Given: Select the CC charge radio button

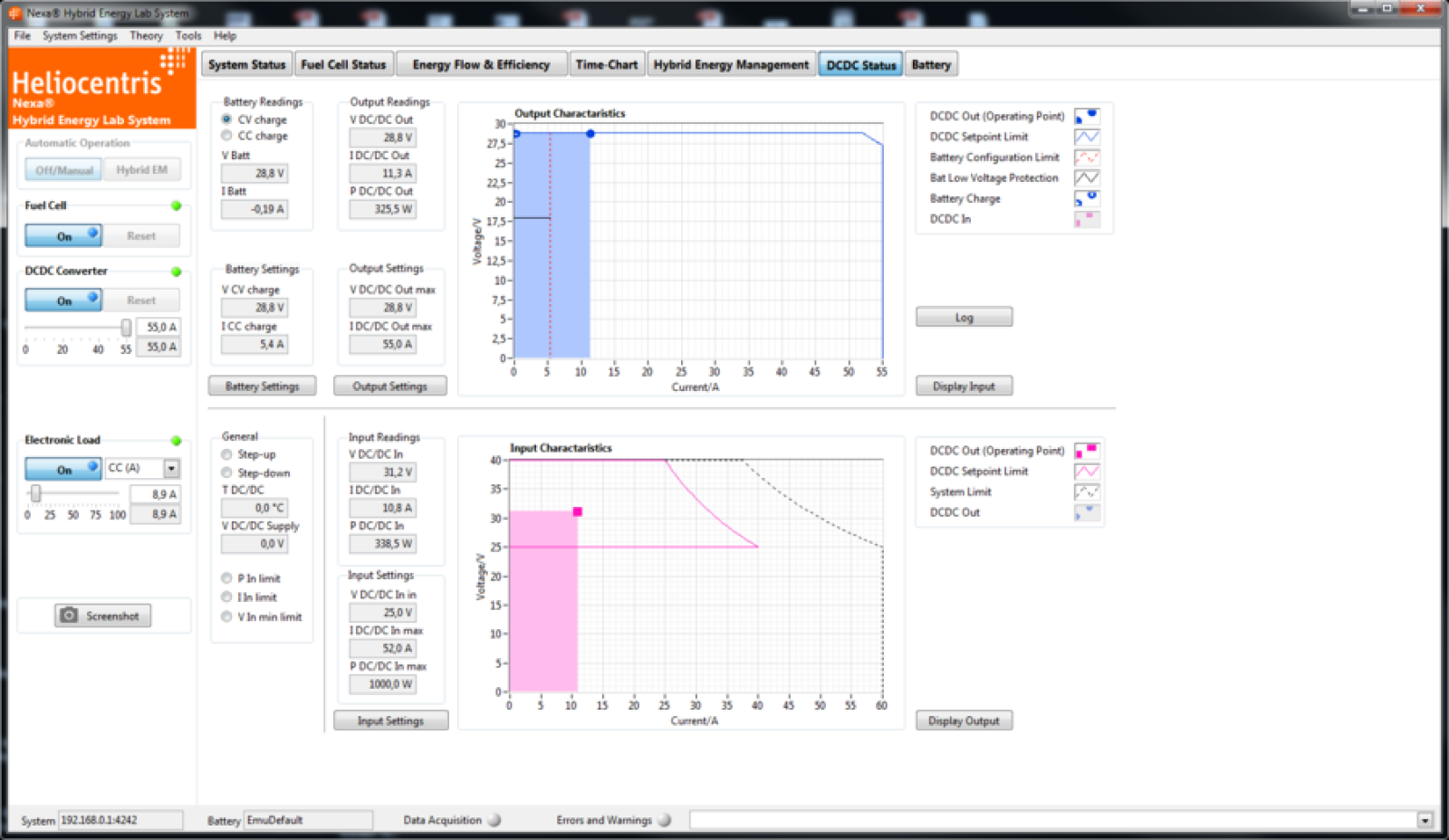Looking at the screenshot, I should (226, 136).
